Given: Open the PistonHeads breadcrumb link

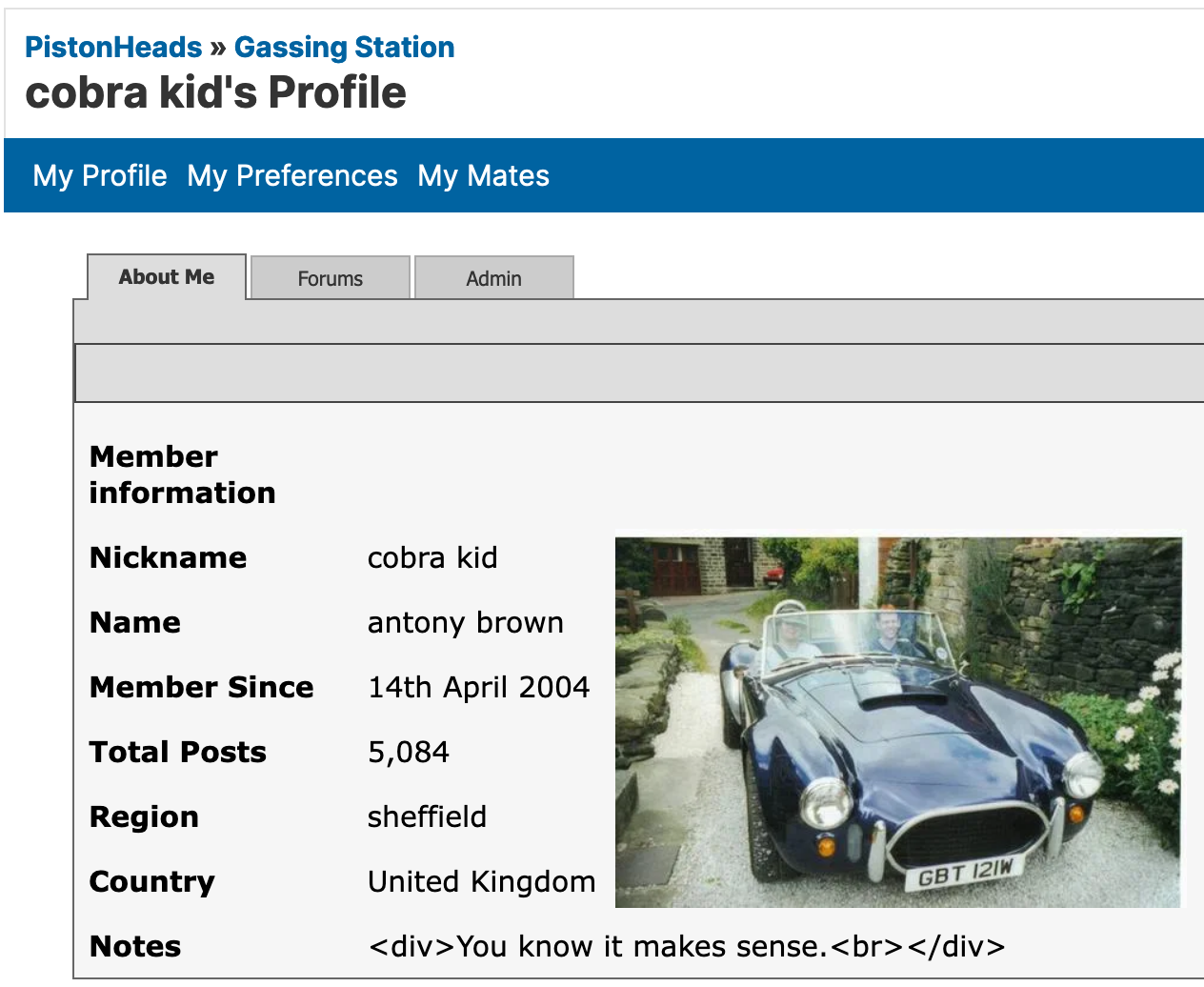Looking at the screenshot, I should tap(113, 47).
